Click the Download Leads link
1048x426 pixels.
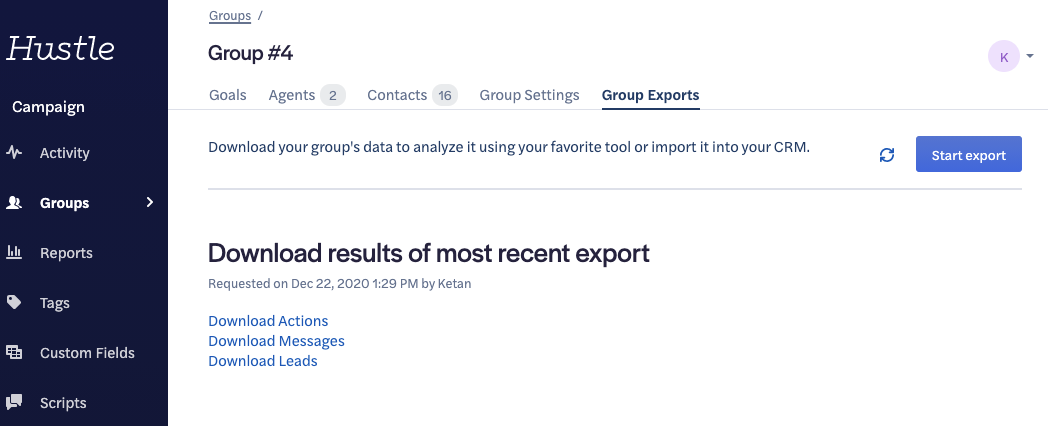click(263, 360)
